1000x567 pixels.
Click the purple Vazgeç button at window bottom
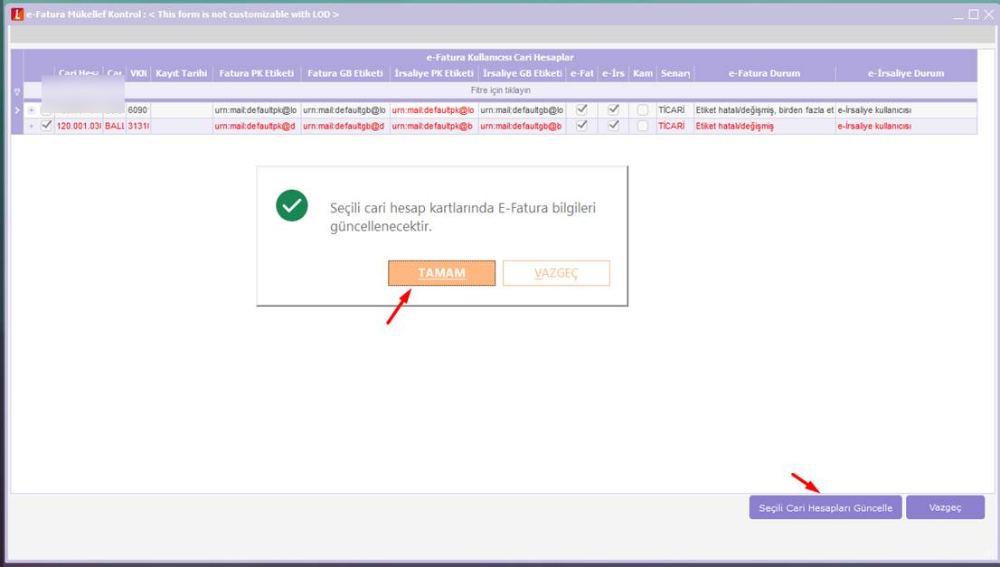945,508
